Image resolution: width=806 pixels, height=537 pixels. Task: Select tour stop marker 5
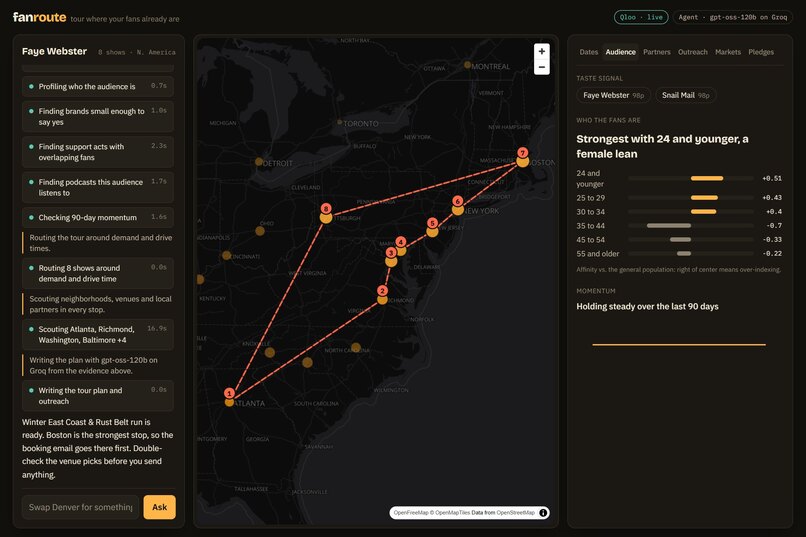click(x=432, y=223)
